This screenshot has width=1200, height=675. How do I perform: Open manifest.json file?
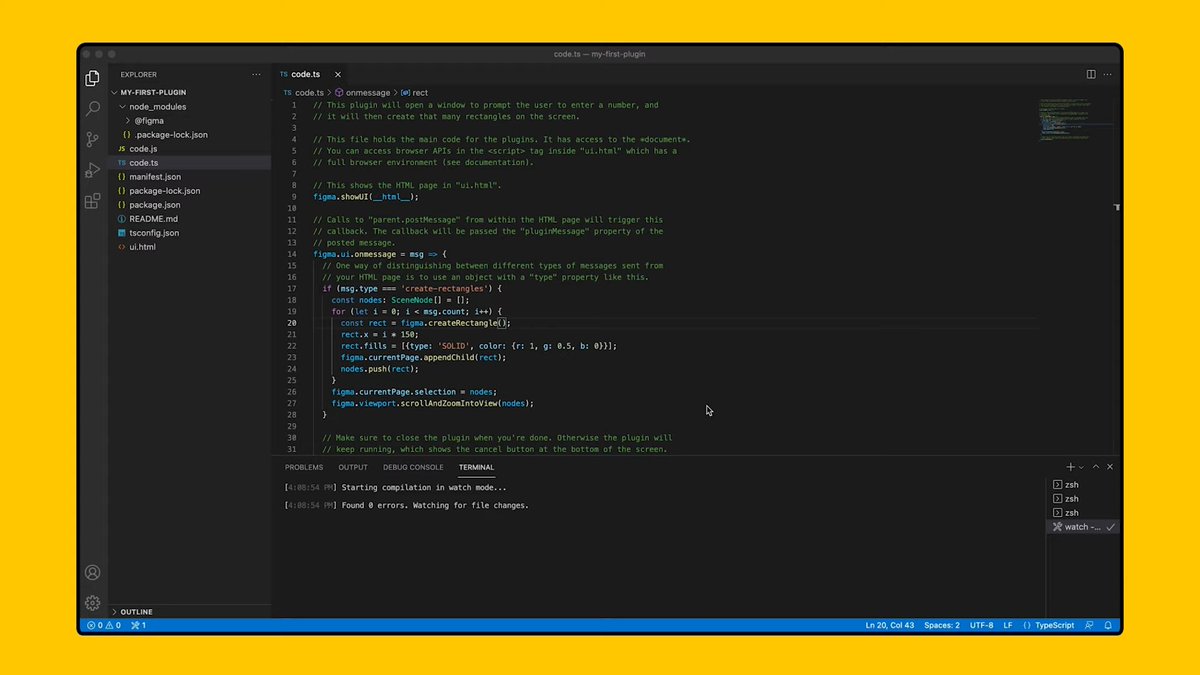click(190, 176)
